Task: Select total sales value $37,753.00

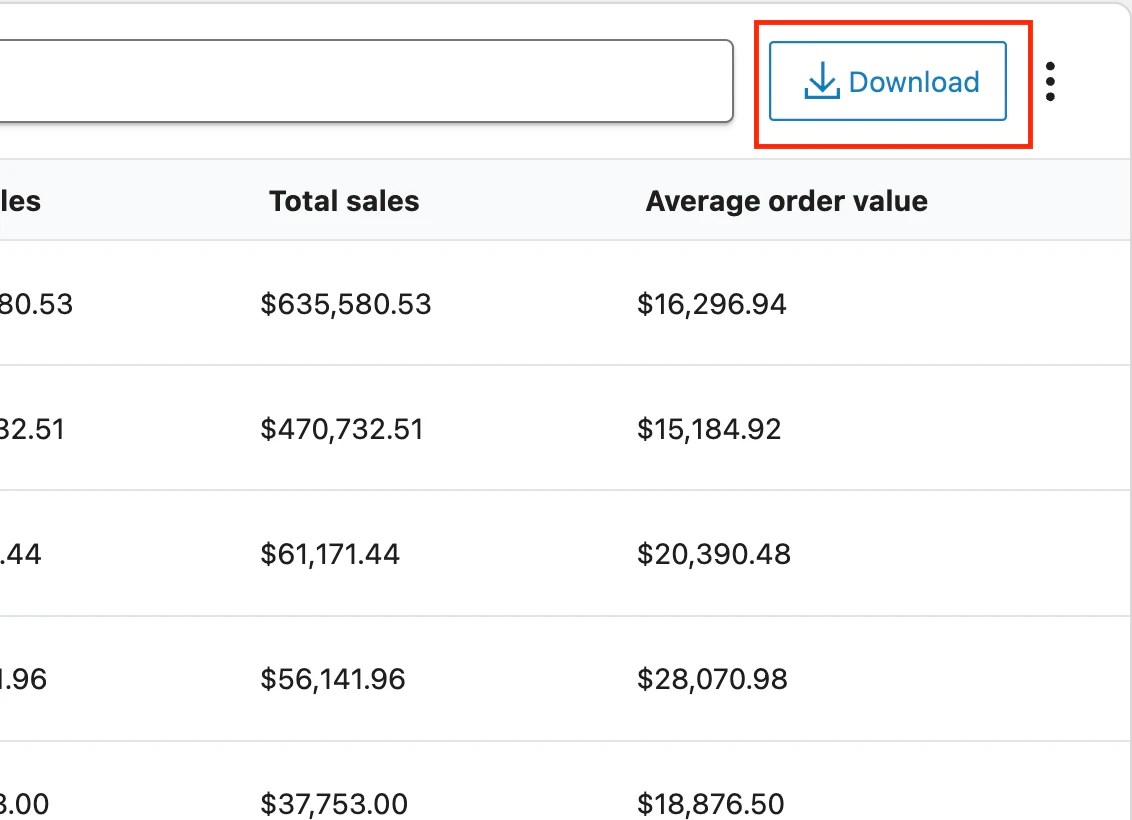Action: click(334, 803)
